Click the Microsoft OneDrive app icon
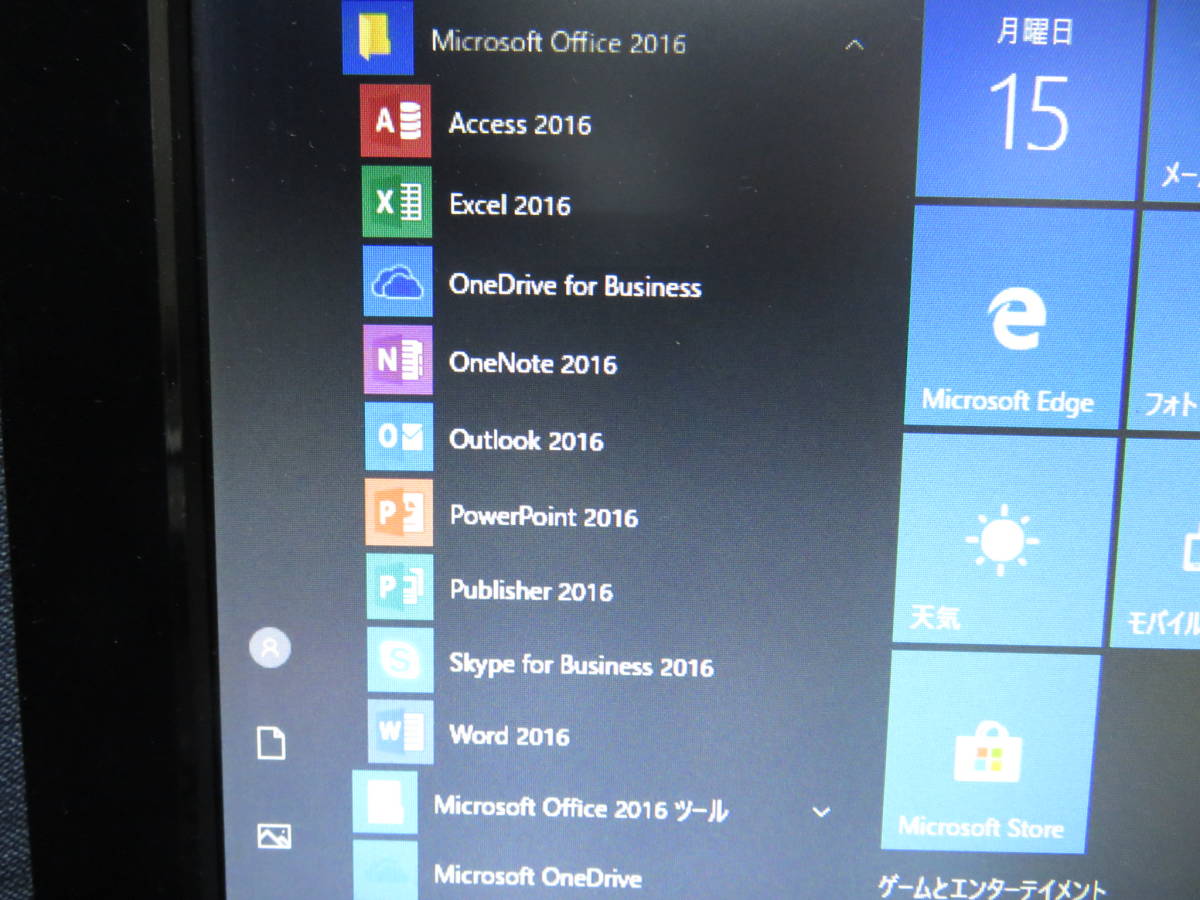The image size is (1200, 900). tap(385, 870)
